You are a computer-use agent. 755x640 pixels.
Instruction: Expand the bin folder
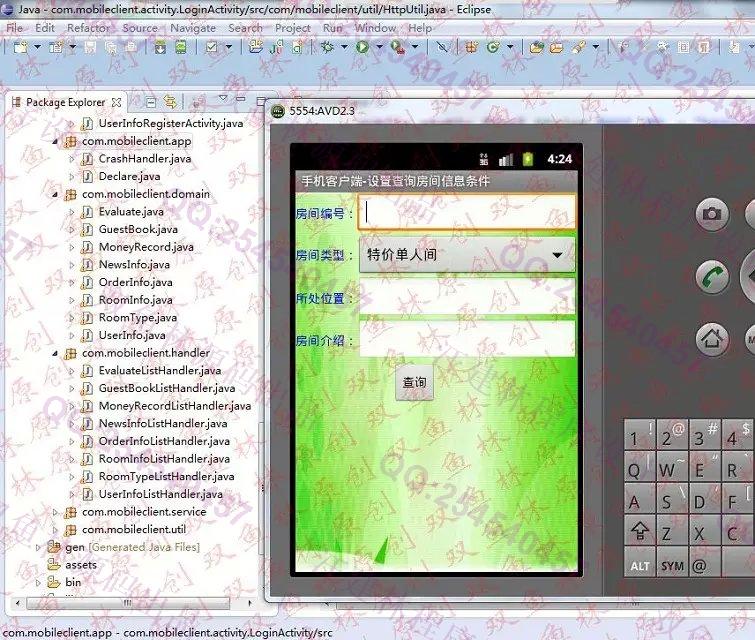(38, 583)
